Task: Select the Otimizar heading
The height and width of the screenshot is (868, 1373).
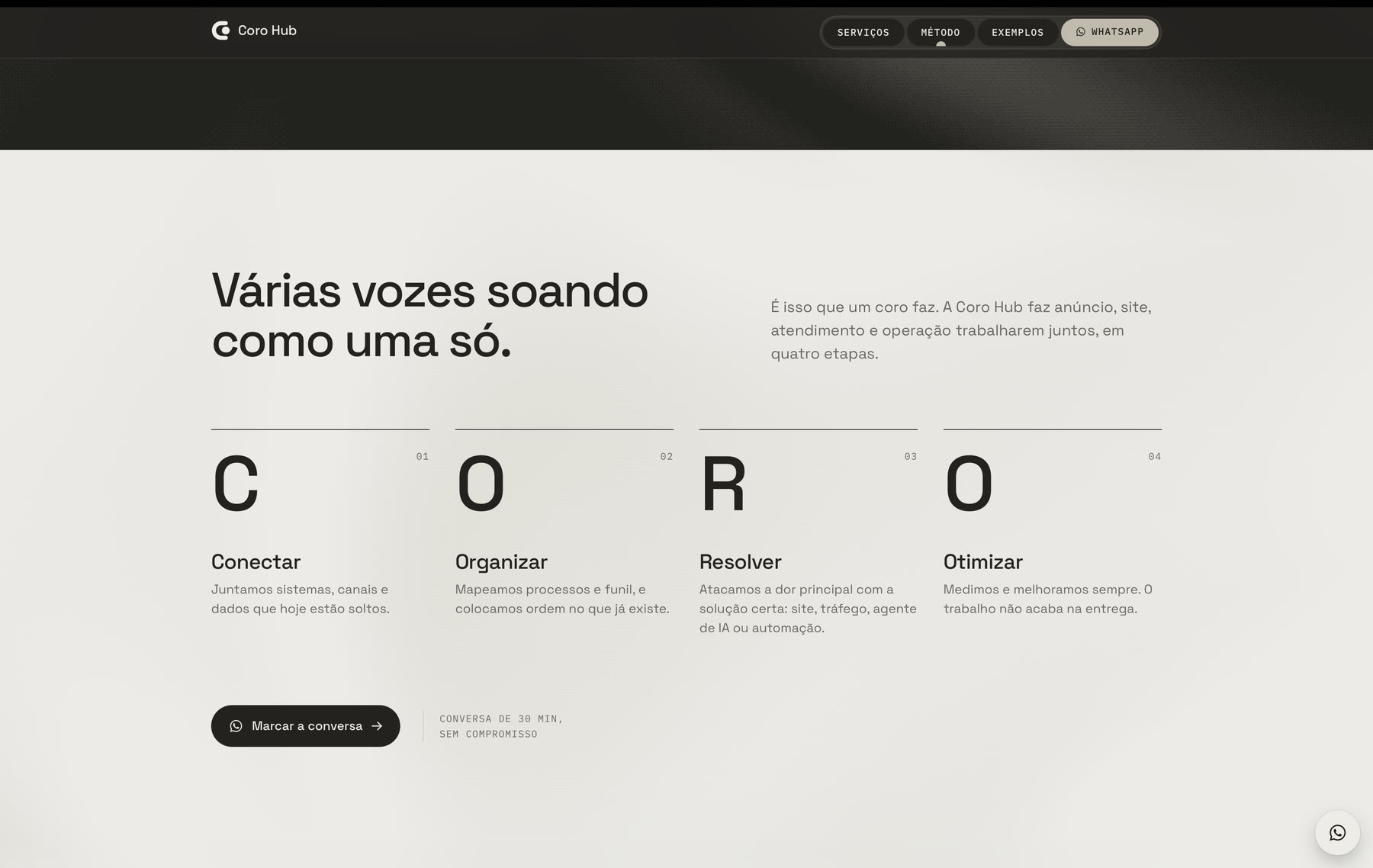Action: [x=982, y=562]
